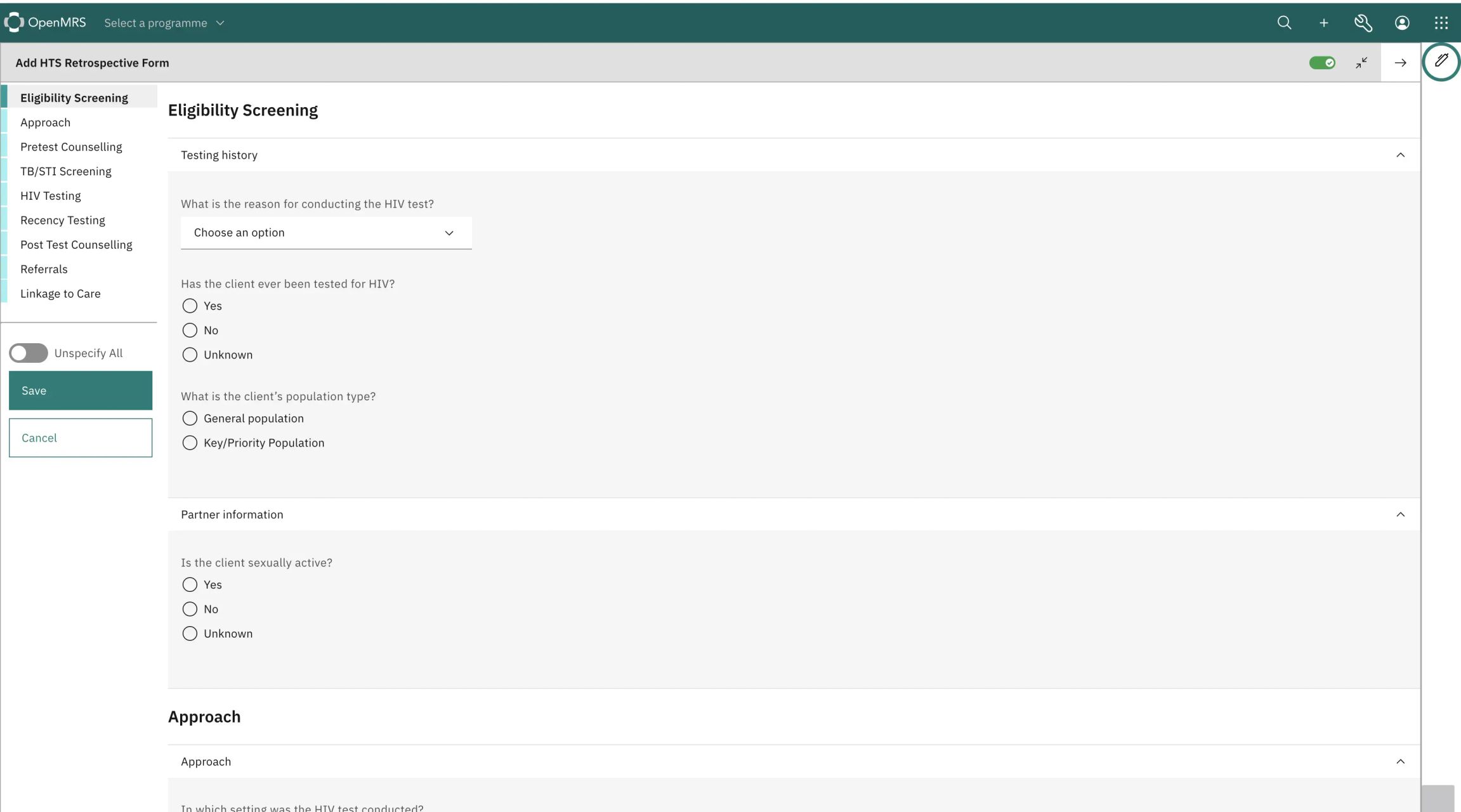Navigate to the Approach section tab

[45, 122]
